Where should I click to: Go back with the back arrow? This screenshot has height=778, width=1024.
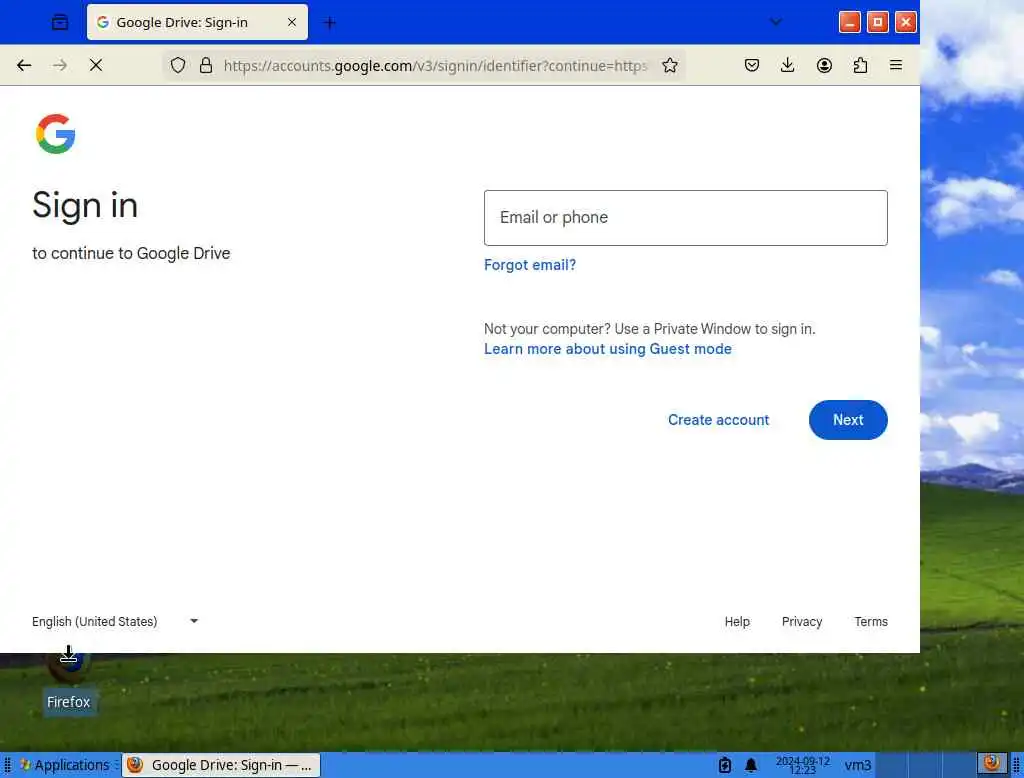[24, 65]
